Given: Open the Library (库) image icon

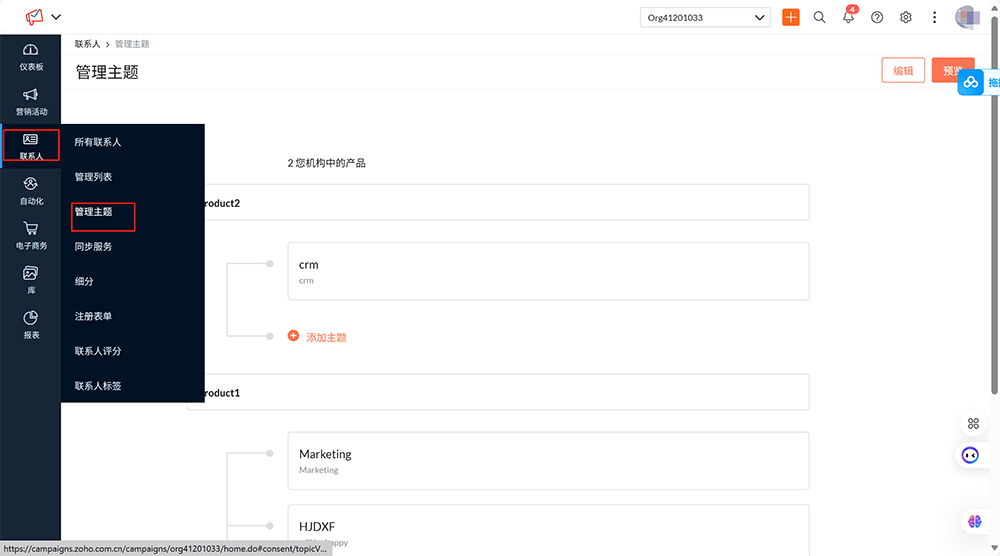Looking at the screenshot, I should (x=30, y=279).
